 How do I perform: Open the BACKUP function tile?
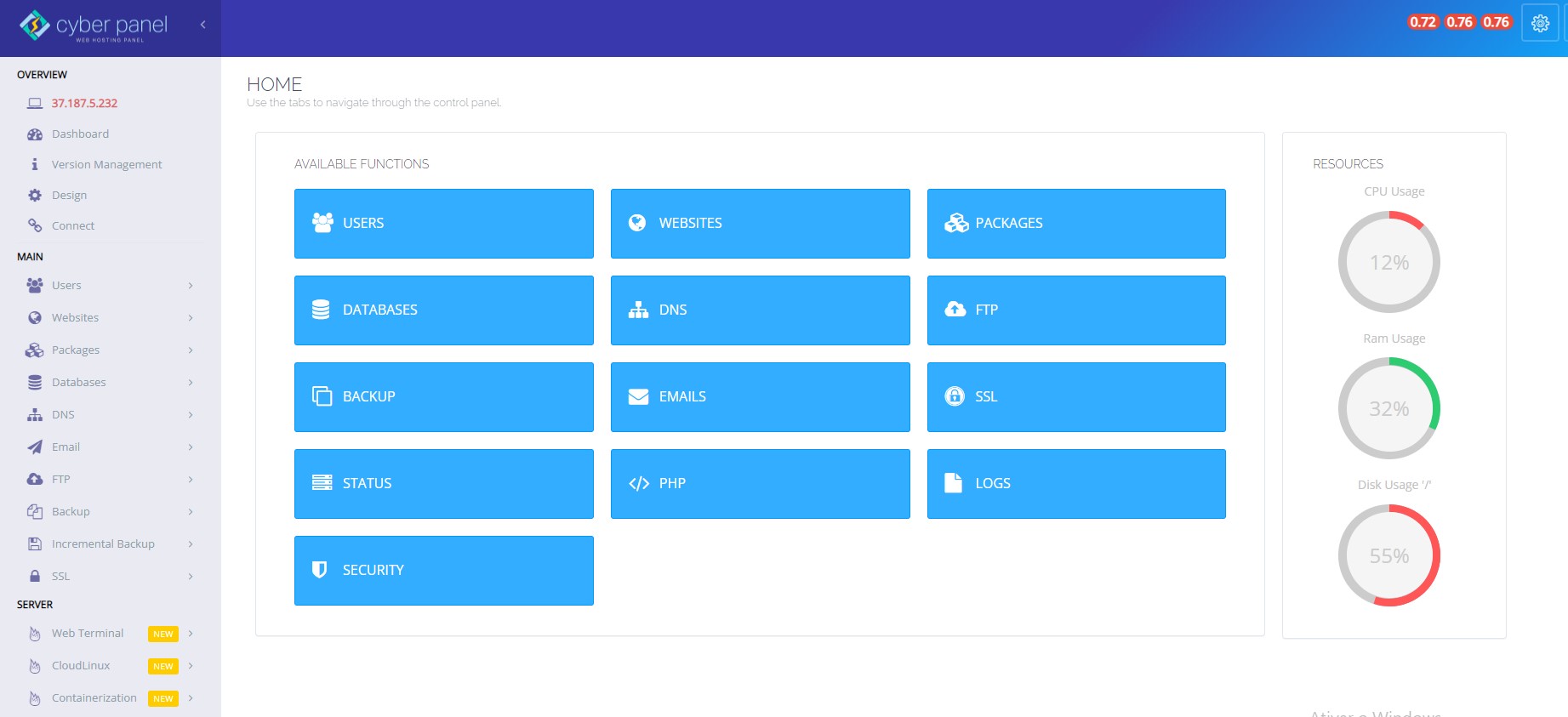tap(444, 397)
